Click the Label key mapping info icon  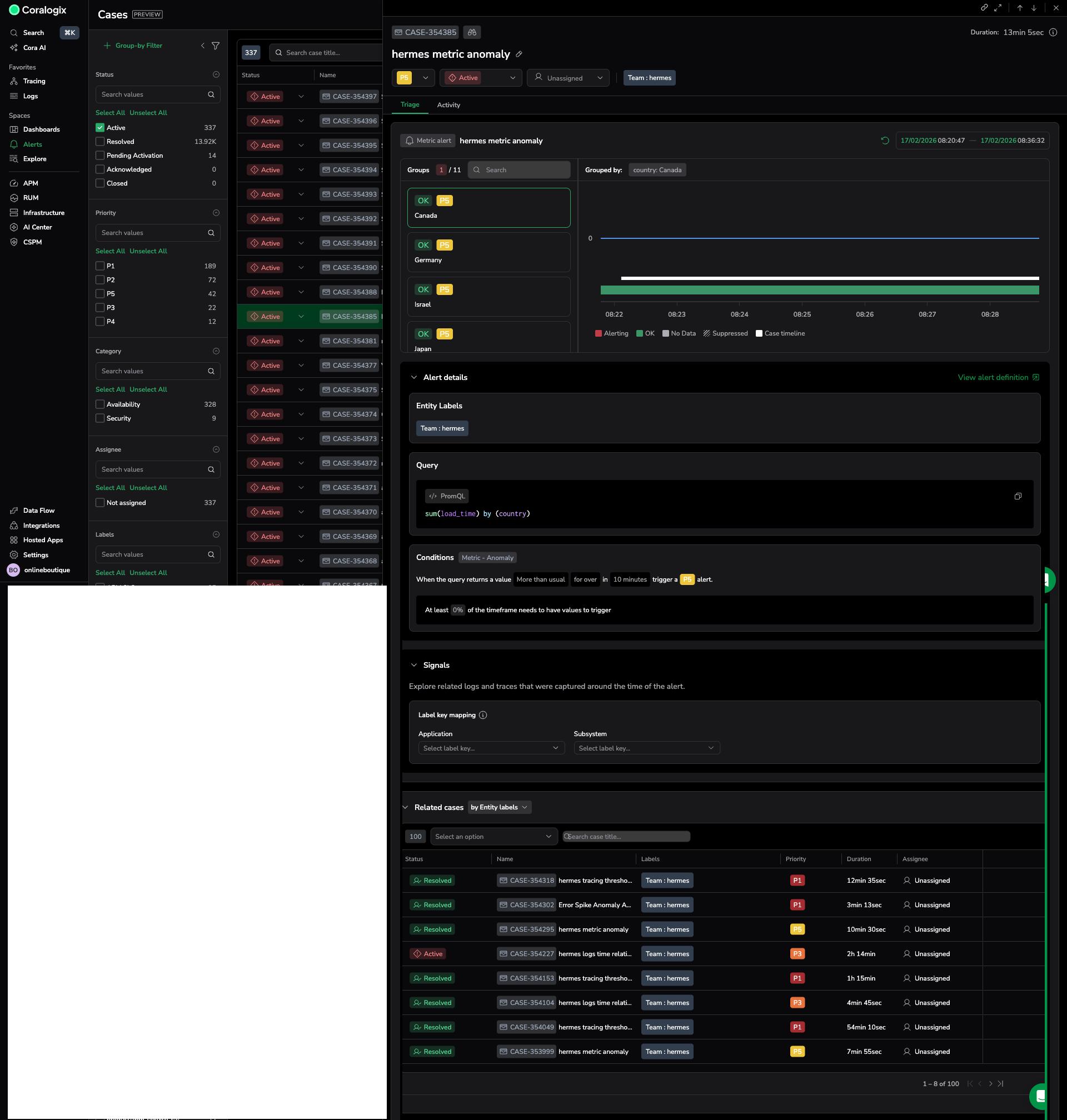[x=483, y=715]
